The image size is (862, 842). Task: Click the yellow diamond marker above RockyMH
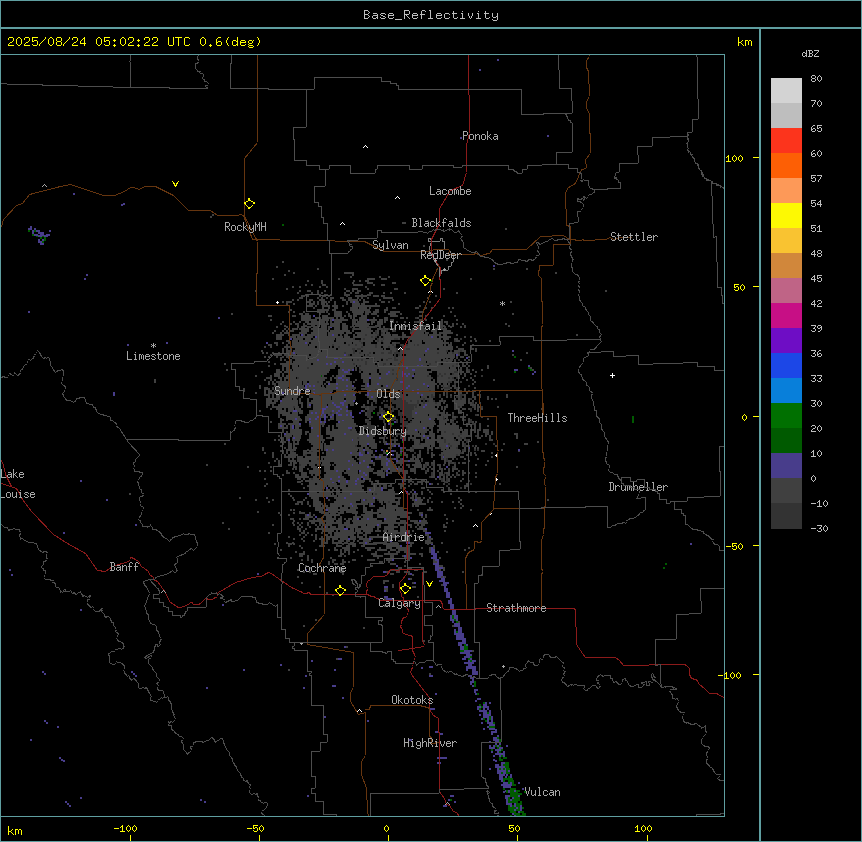coord(249,204)
